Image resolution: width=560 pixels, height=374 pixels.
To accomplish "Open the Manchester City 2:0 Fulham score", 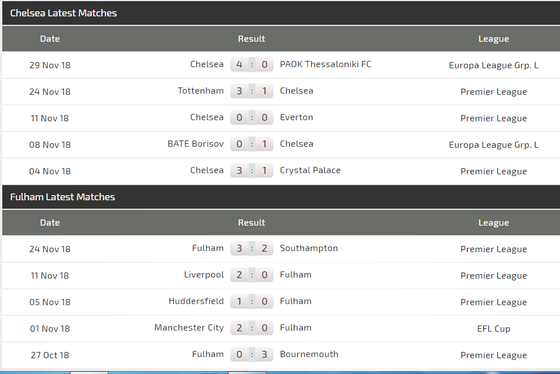I will pos(252,328).
